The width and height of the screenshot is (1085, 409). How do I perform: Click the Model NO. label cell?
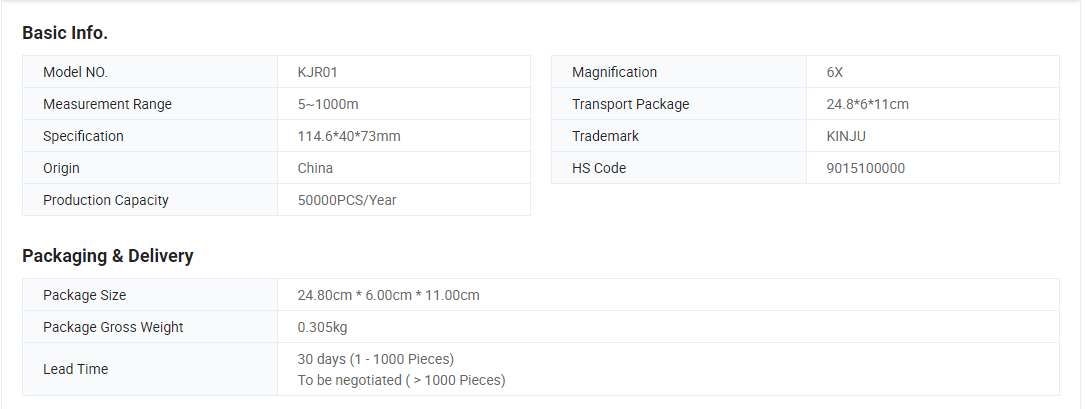point(150,72)
